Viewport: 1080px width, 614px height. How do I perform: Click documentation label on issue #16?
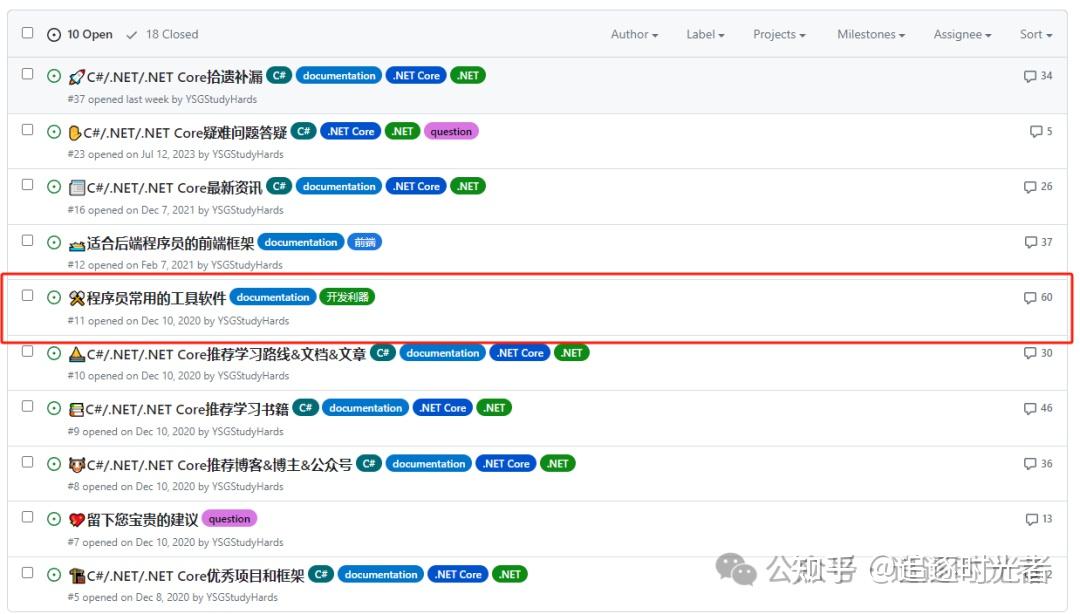point(339,186)
